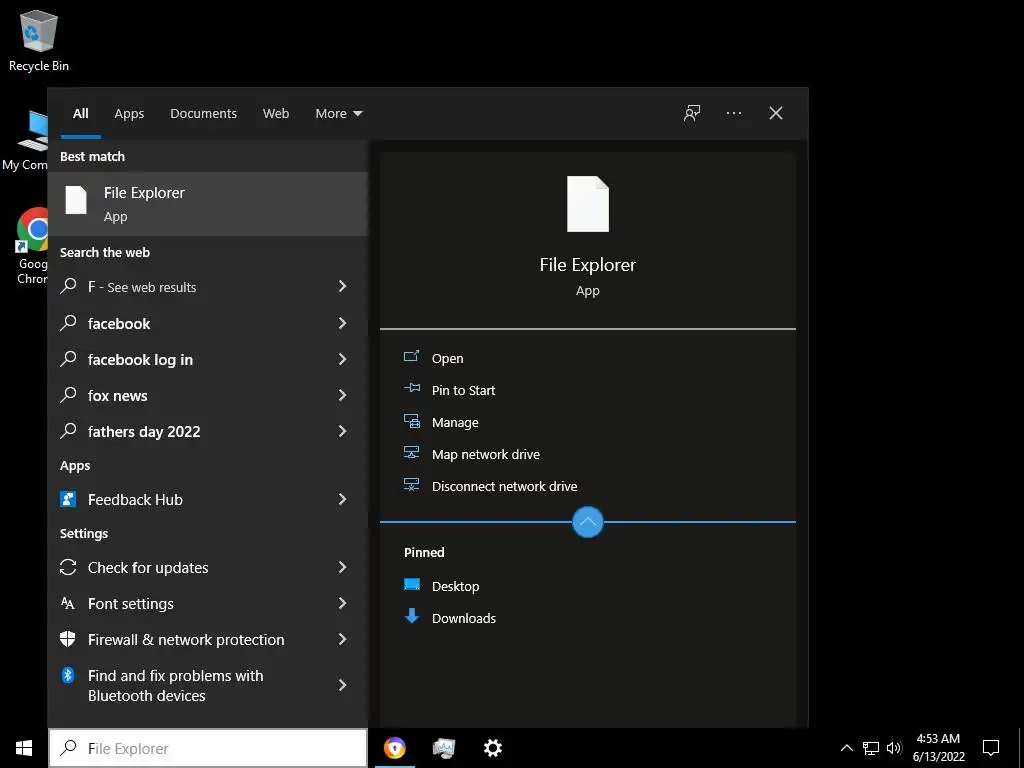Open Google Chrome shortcut on the desktop
Image resolution: width=1024 pixels, height=768 pixels.
pyautogui.click(x=33, y=246)
